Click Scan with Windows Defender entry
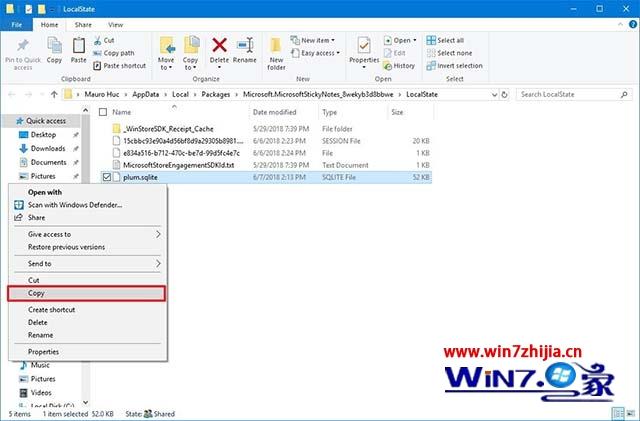640x421 pixels. pos(75,205)
